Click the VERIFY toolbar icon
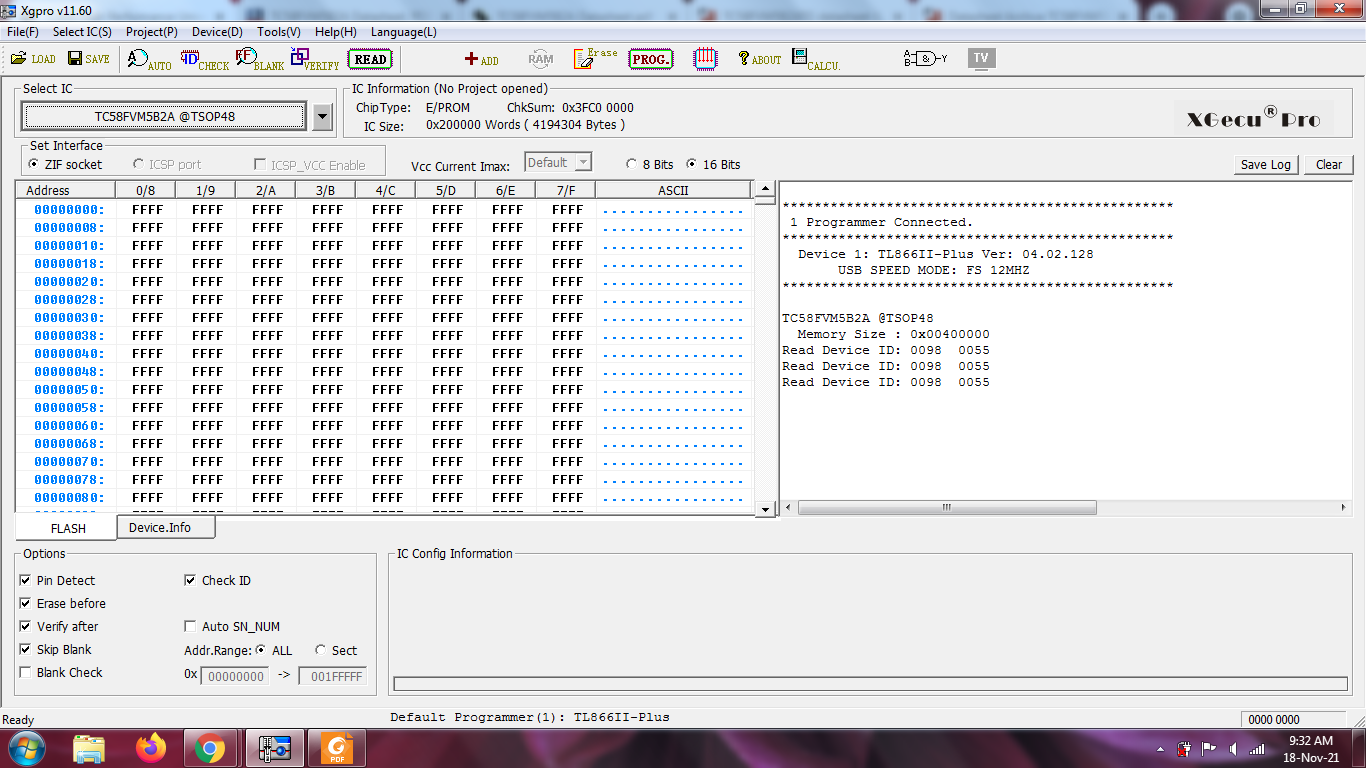 click(x=314, y=60)
